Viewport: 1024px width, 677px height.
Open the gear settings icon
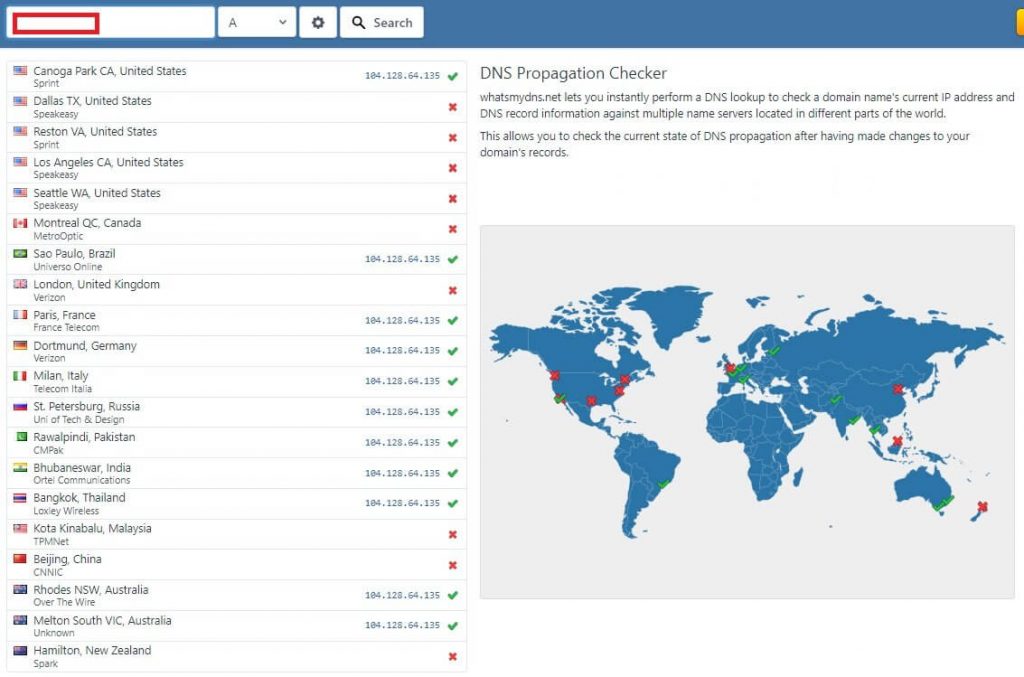[318, 23]
